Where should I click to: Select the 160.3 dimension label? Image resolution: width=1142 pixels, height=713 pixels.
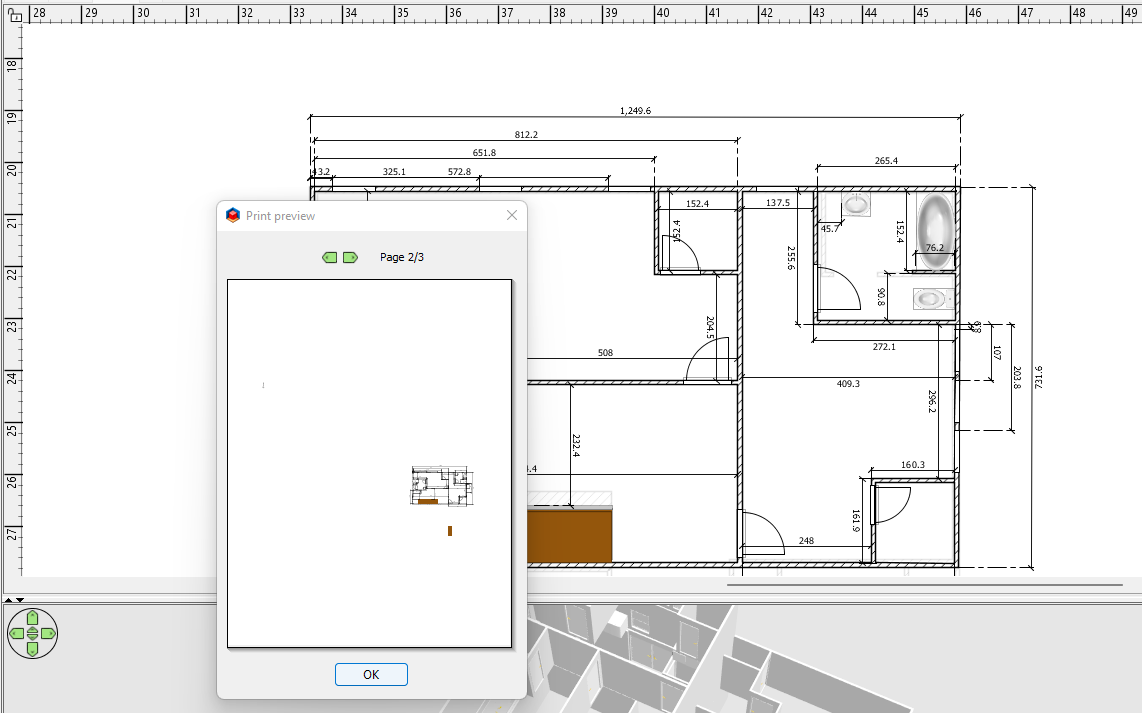[x=913, y=465]
